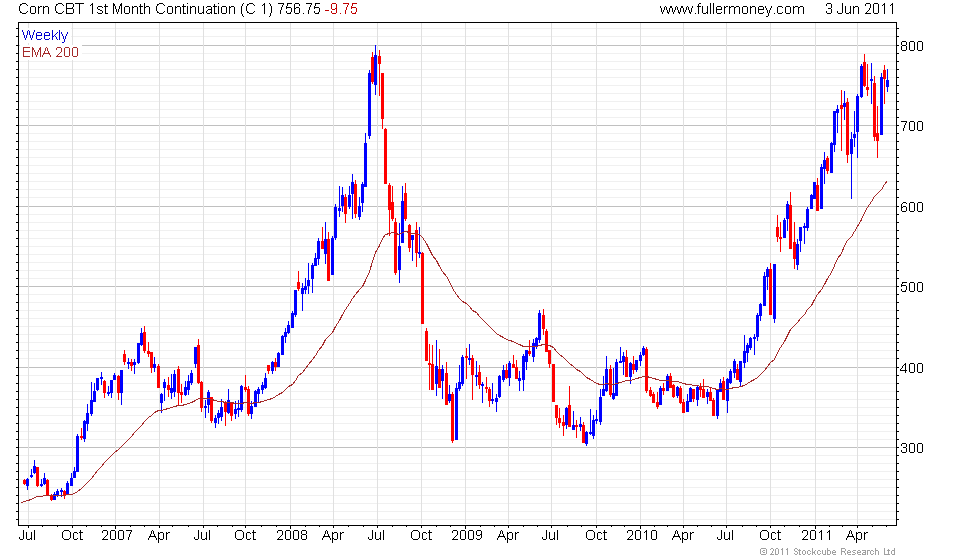980x560 pixels.
Task: Select the last price value 756.75
Action: (298, 9)
